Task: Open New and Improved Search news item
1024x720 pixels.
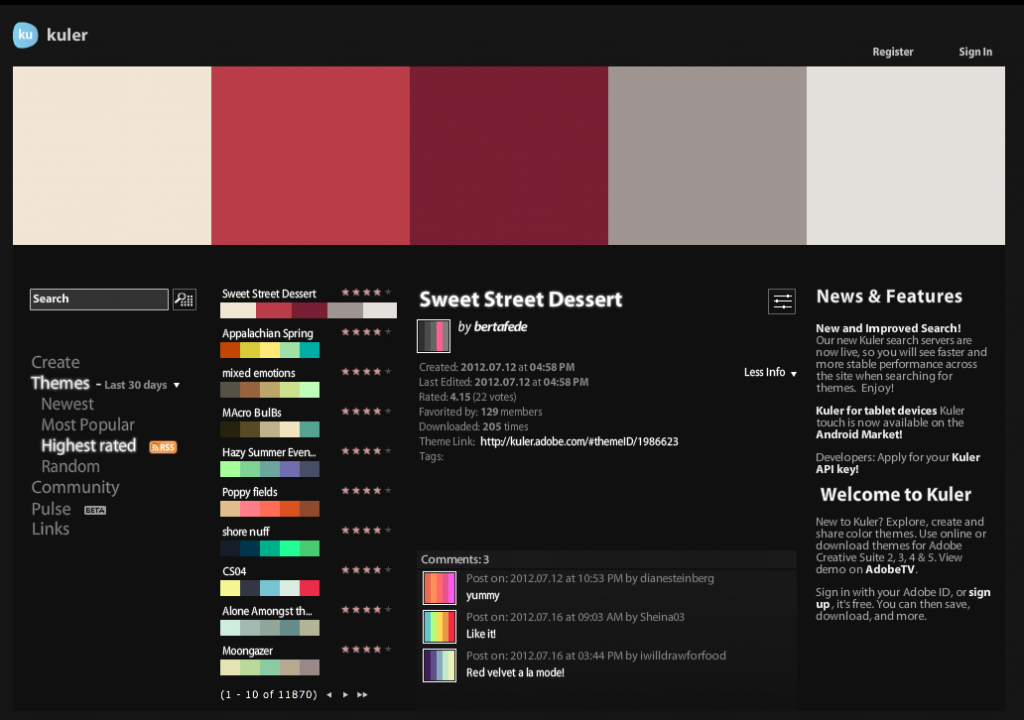Action: coord(888,328)
